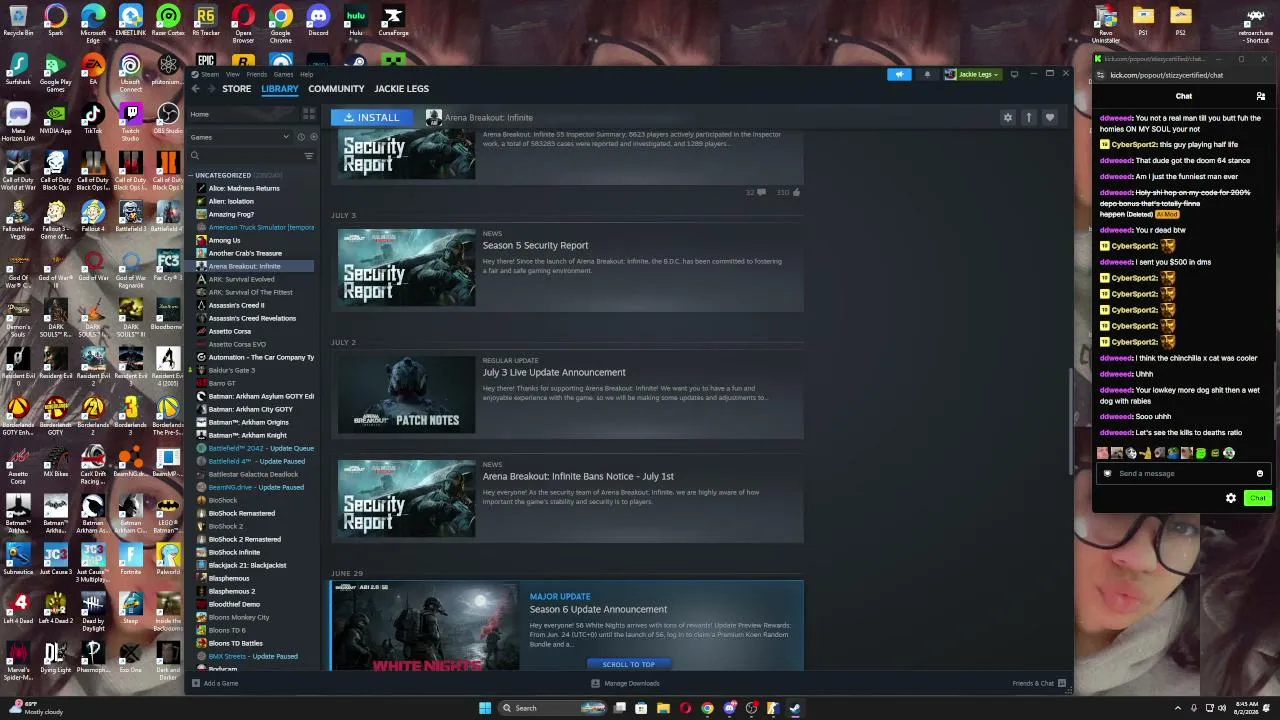Screen dimensions: 1280x720
Task: Open the emote picker in Kick chat
Action: coord(1260,474)
